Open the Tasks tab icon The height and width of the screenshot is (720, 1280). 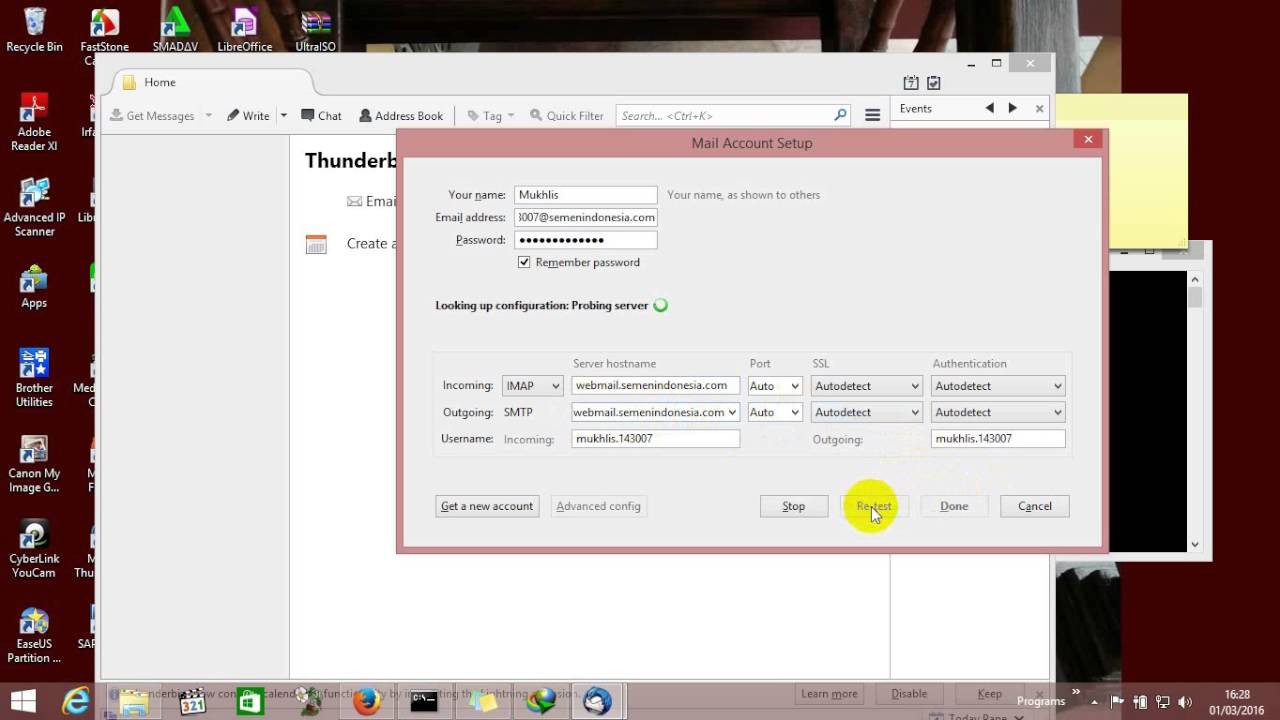933,83
